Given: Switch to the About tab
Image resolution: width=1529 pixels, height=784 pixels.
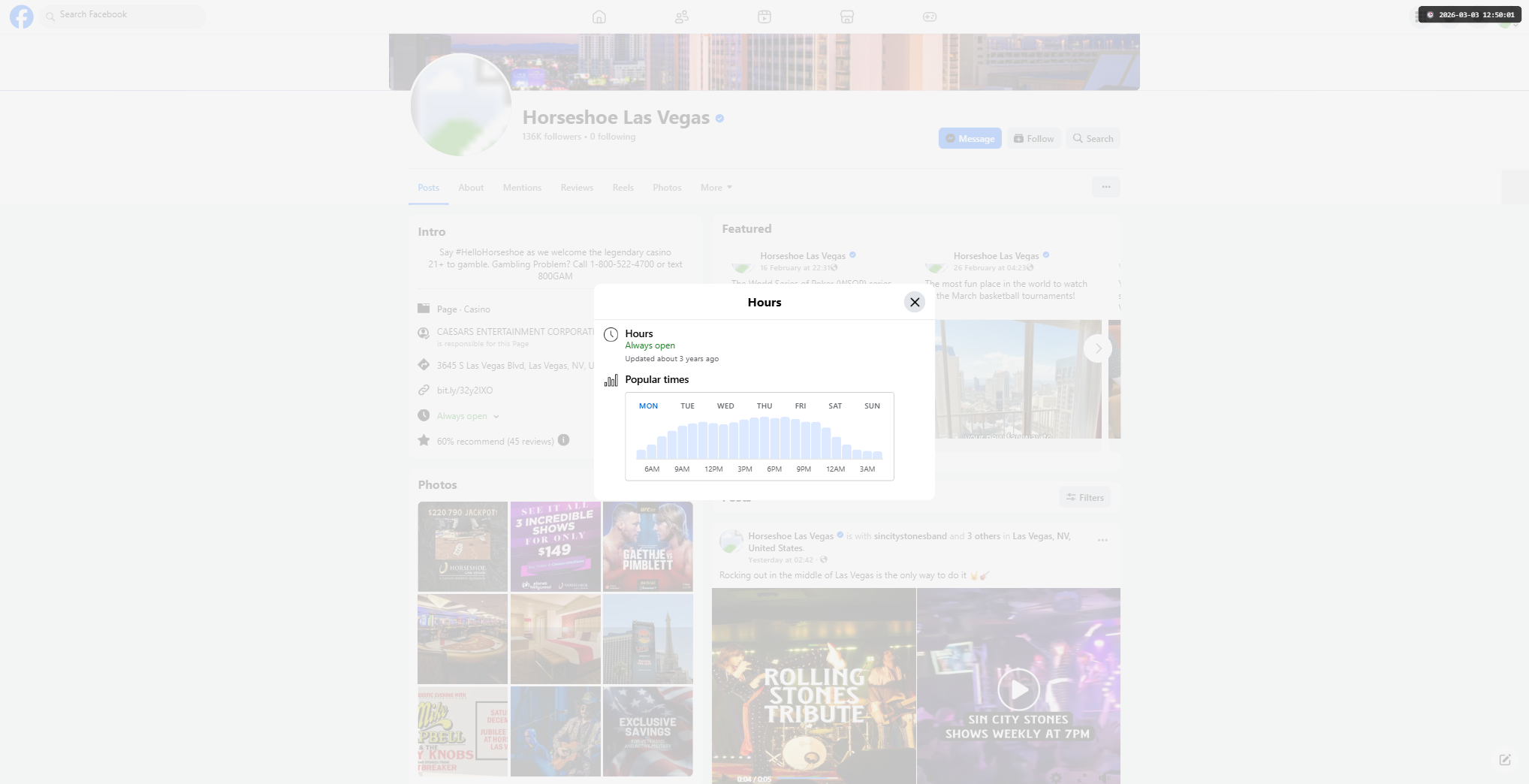Looking at the screenshot, I should pos(471,188).
